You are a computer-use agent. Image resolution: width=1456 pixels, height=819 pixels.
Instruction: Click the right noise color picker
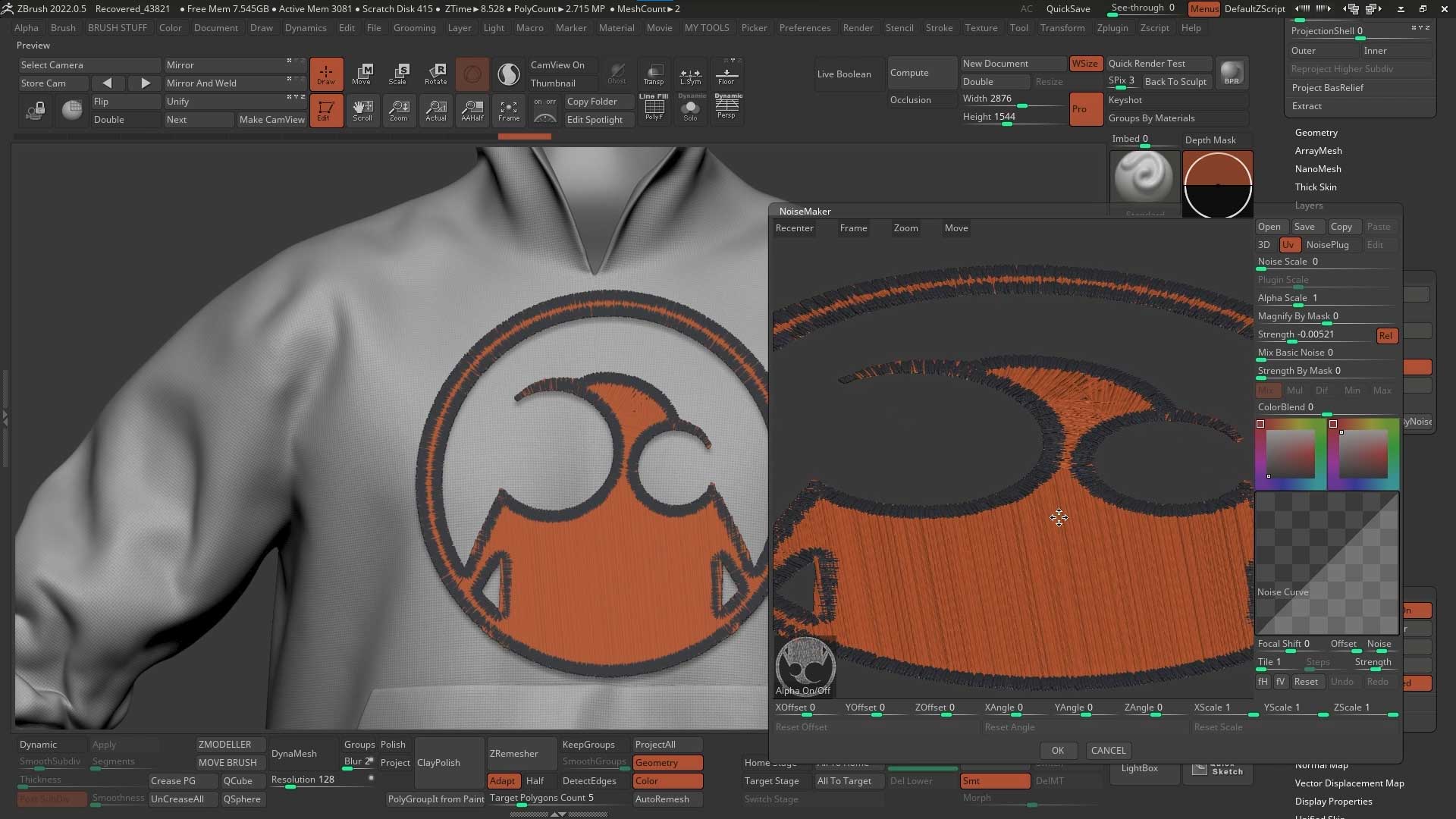pyautogui.click(x=1363, y=453)
